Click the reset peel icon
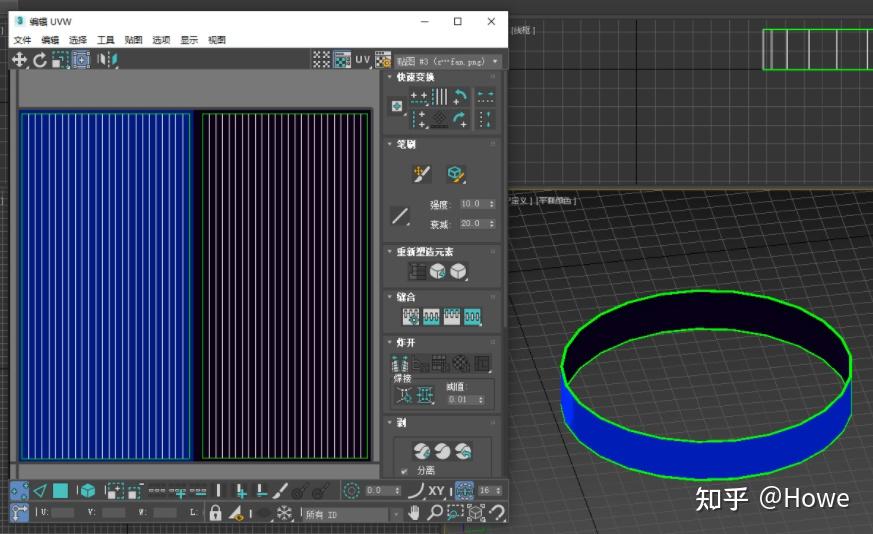The height and width of the screenshot is (534, 873). [x=463, y=450]
